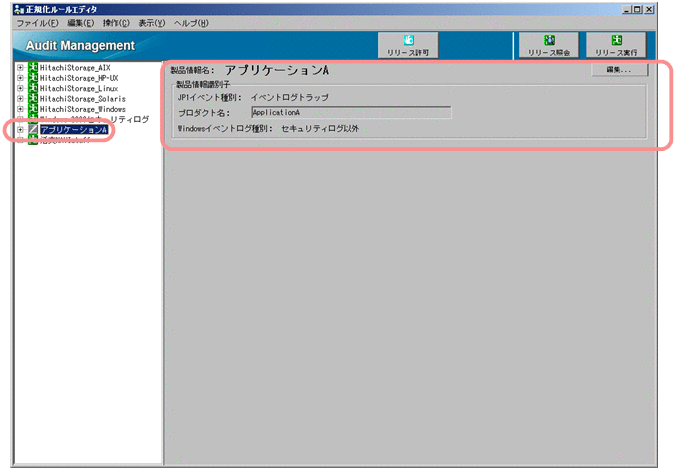The width and height of the screenshot is (676, 471).
Task: Click the 編集... button in the product panel
Action: pyautogui.click(x=620, y=70)
